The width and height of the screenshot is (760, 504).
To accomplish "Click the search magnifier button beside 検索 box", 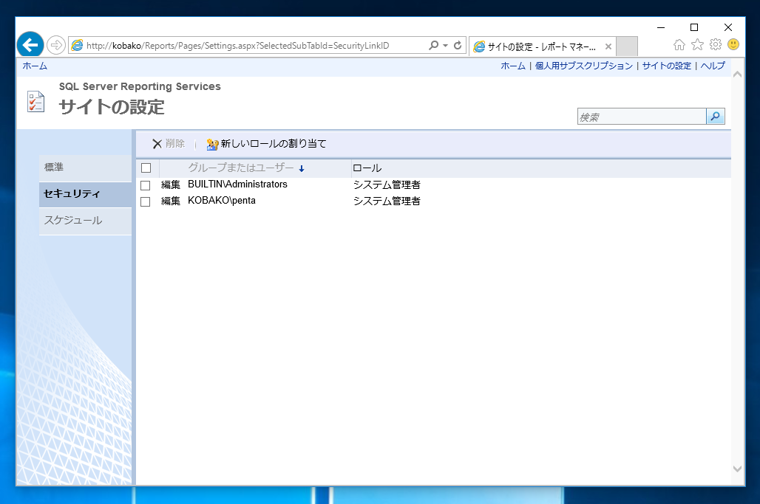I will [x=715, y=116].
